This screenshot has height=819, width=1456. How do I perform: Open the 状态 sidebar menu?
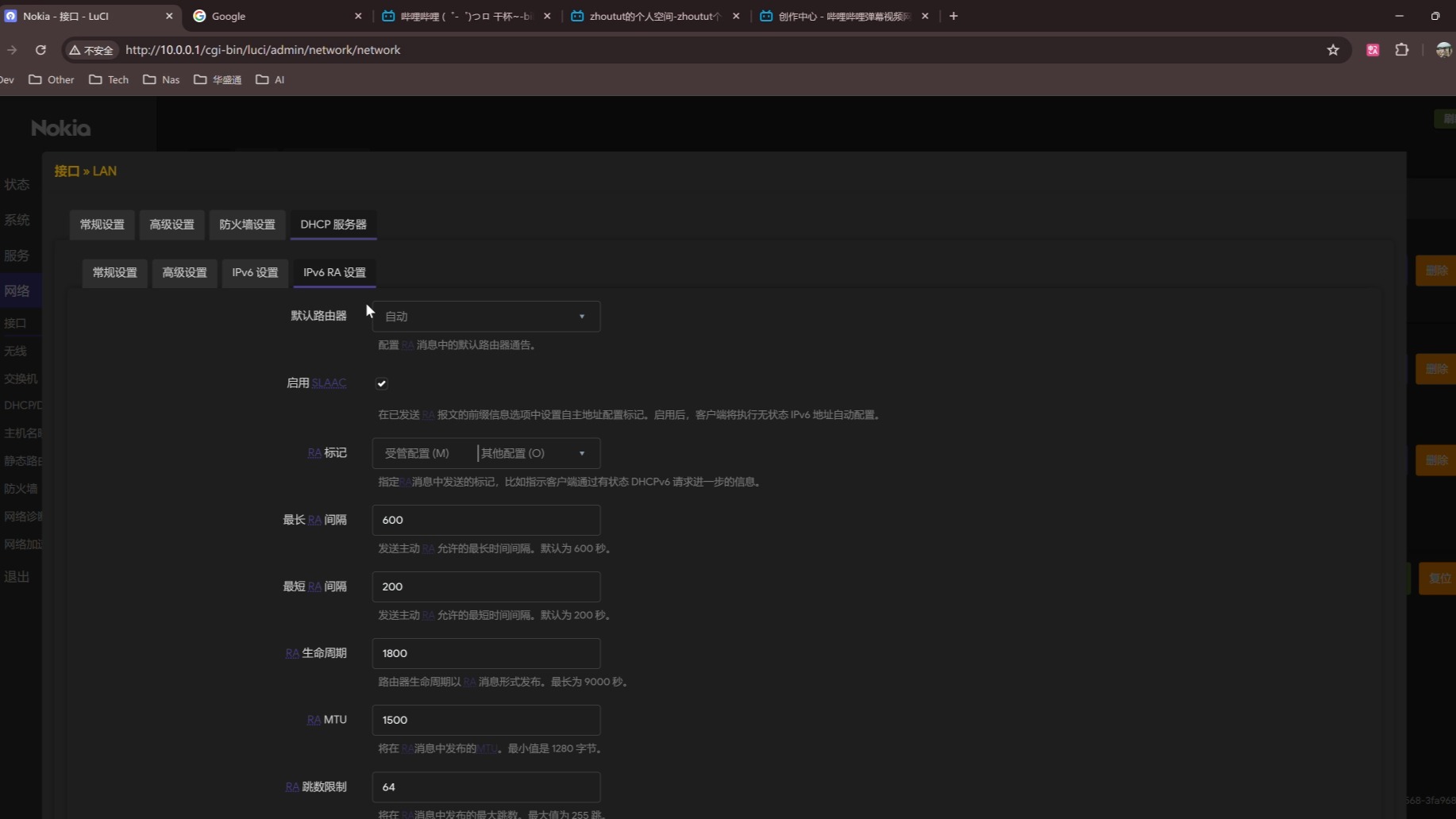click(17, 184)
